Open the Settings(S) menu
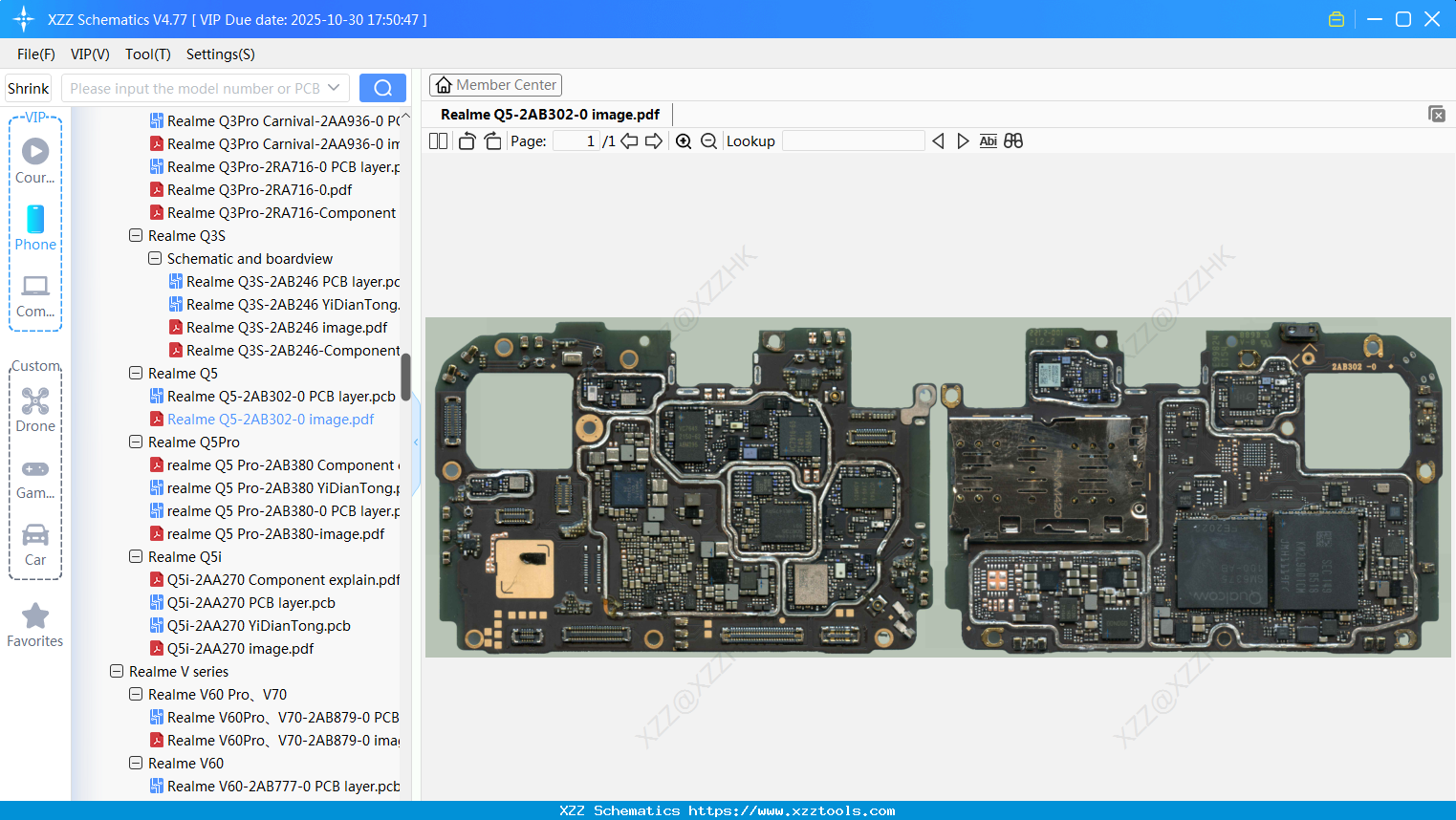This screenshot has width=1456, height=820. coord(220,54)
